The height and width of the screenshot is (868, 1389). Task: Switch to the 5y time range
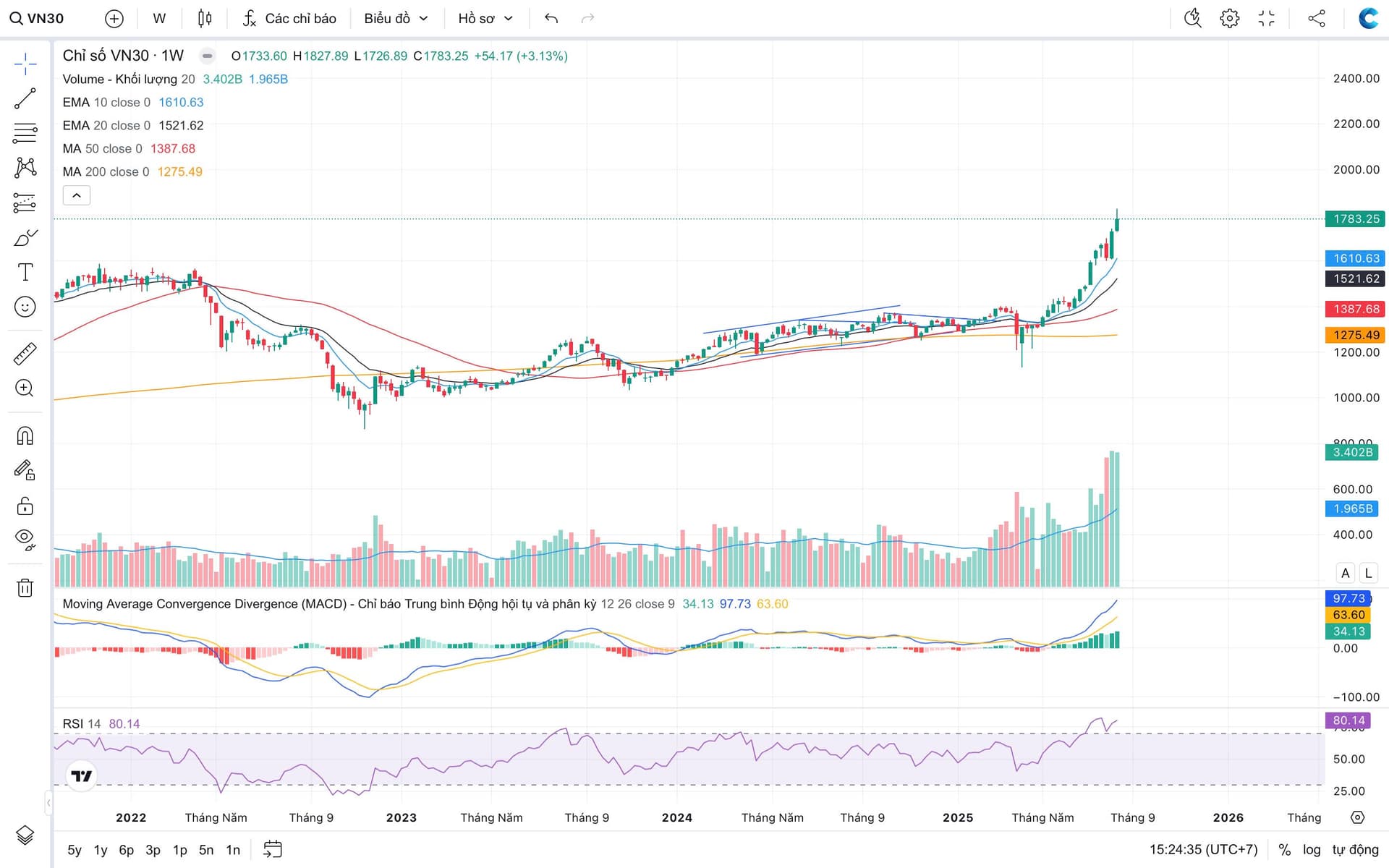75,850
